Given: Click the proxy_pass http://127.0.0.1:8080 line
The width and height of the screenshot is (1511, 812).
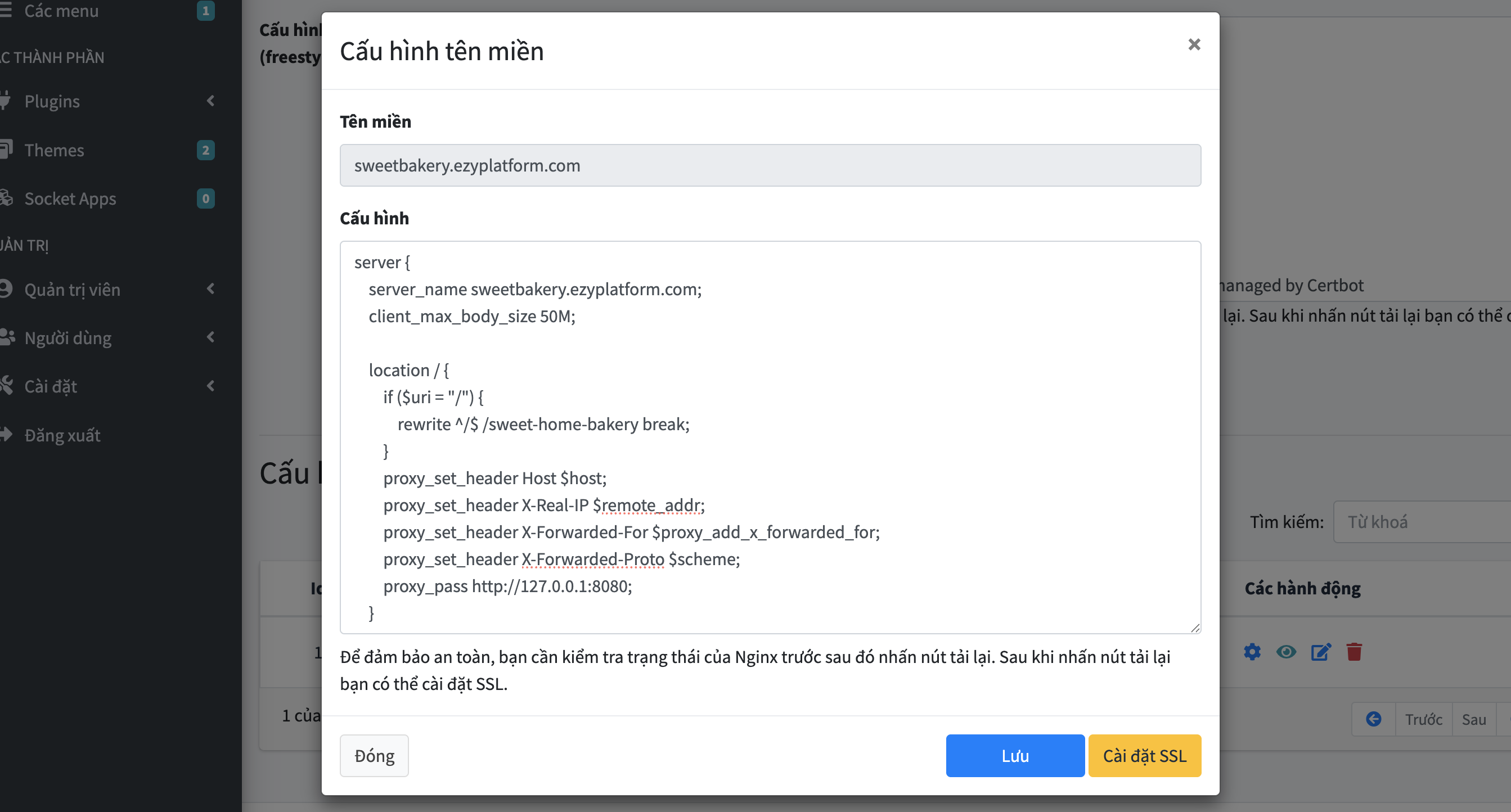Looking at the screenshot, I should [508, 587].
